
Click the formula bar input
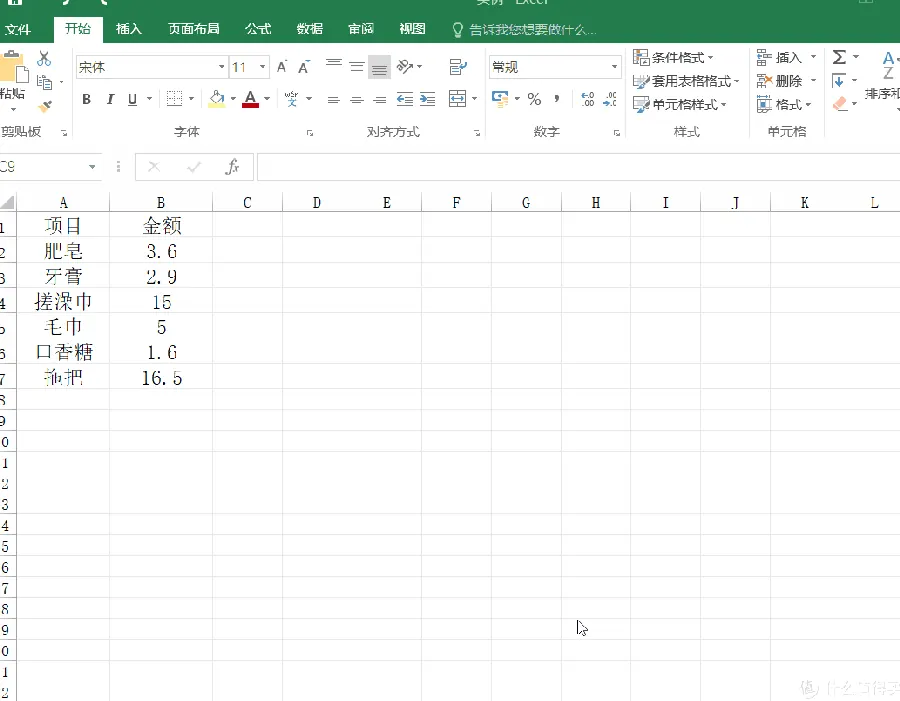click(x=578, y=167)
